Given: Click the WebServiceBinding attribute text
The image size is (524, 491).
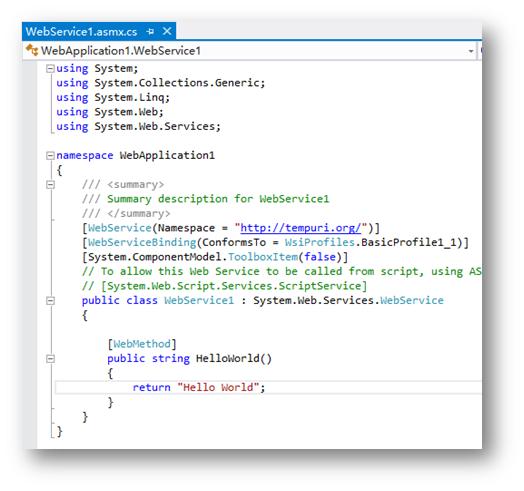Looking at the screenshot, I should [x=142, y=242].
